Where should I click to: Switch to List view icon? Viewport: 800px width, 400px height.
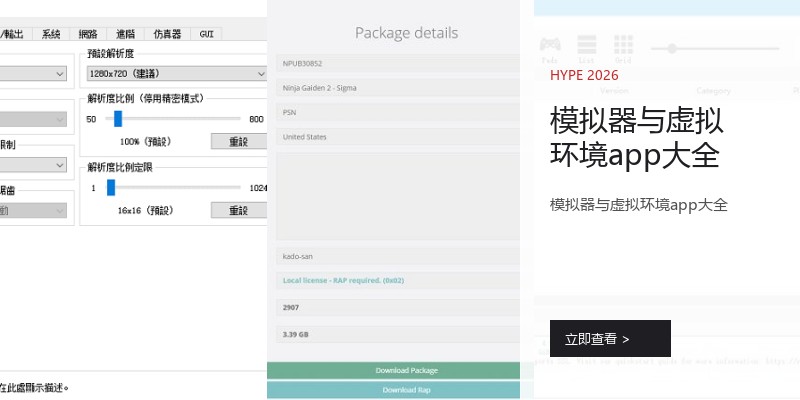coord(587,45)
